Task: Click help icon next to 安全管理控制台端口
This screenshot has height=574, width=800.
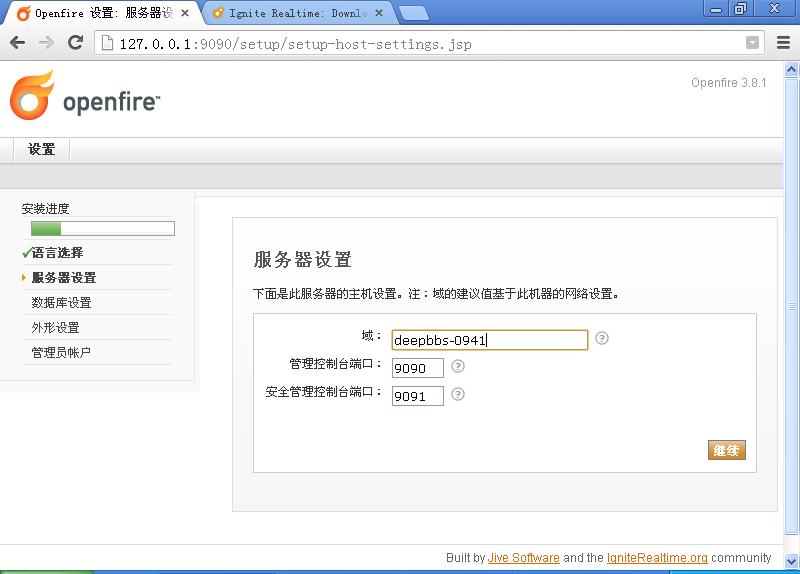Action: 458,394
